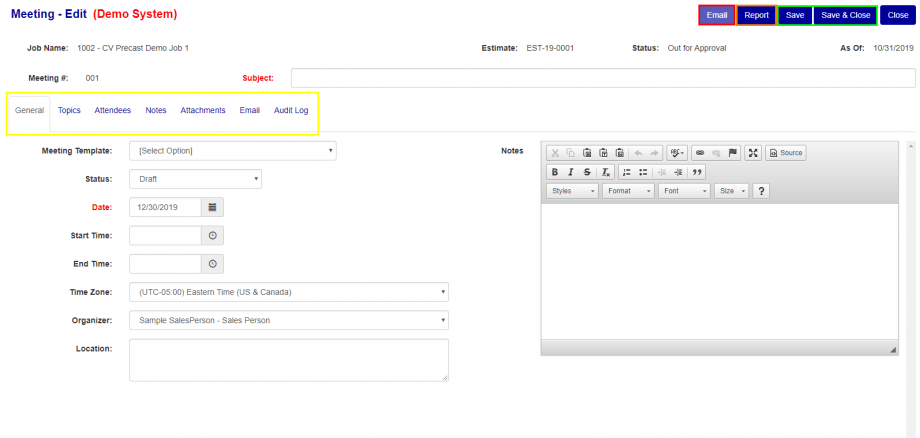The image size is (920, 438).
Task: Click the Undo arrow in editor toolbar
Action: point(638,152)
